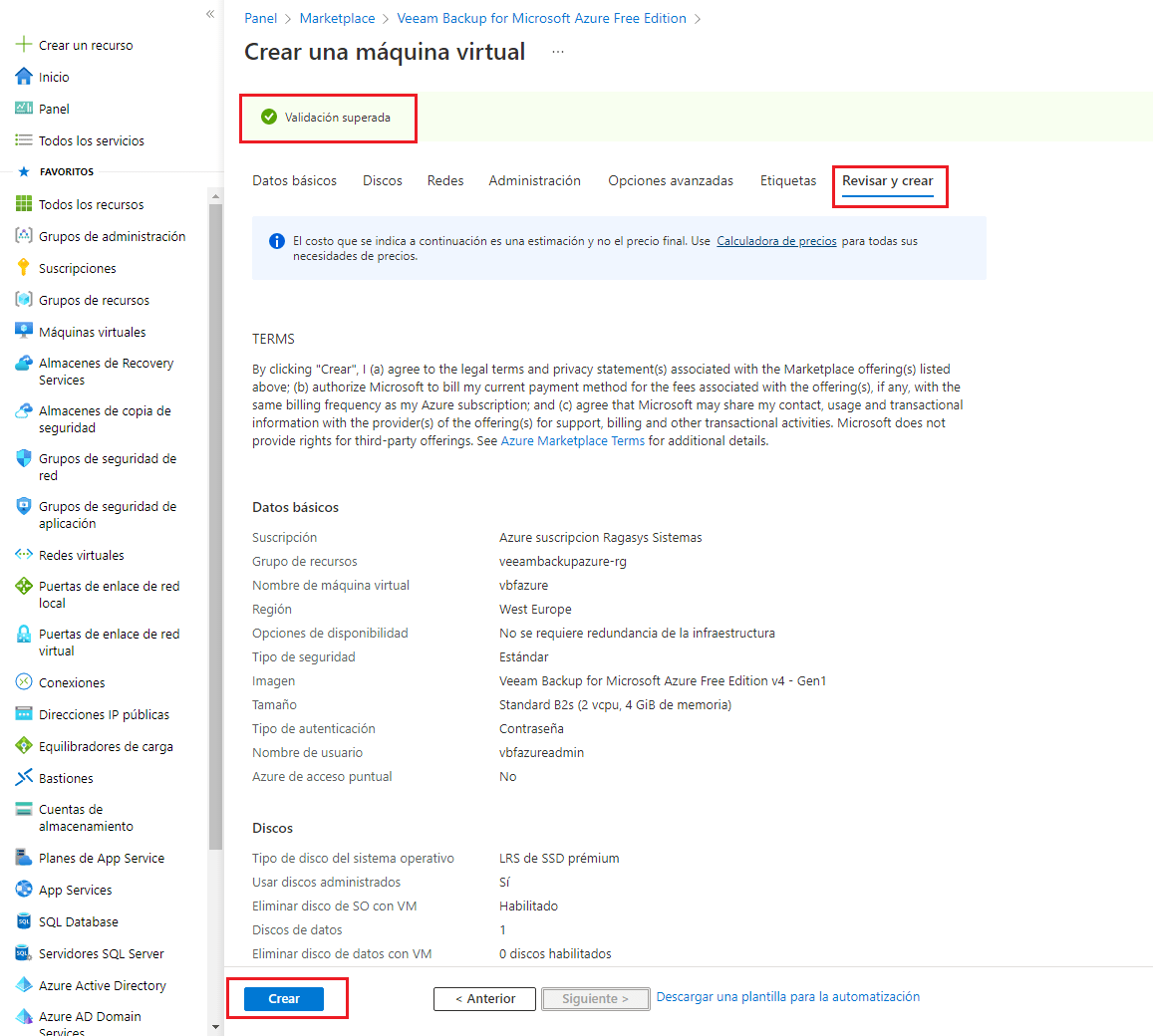Click the Anterior button
1153x1036 pixels.
pyautogui.click(x=484, y=998)
